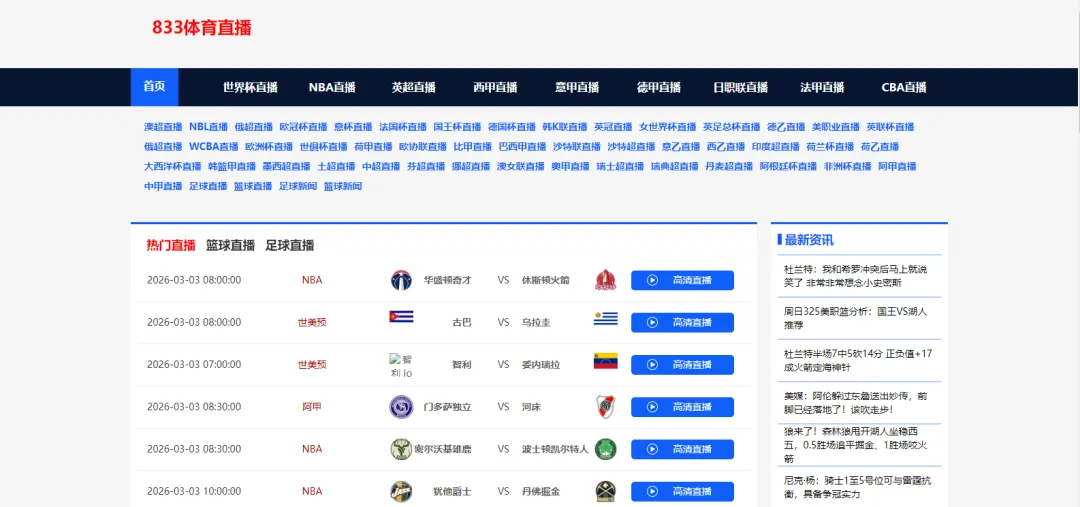
Task: Switch to the 篮球直播 tab
Action: pos(231,245)
